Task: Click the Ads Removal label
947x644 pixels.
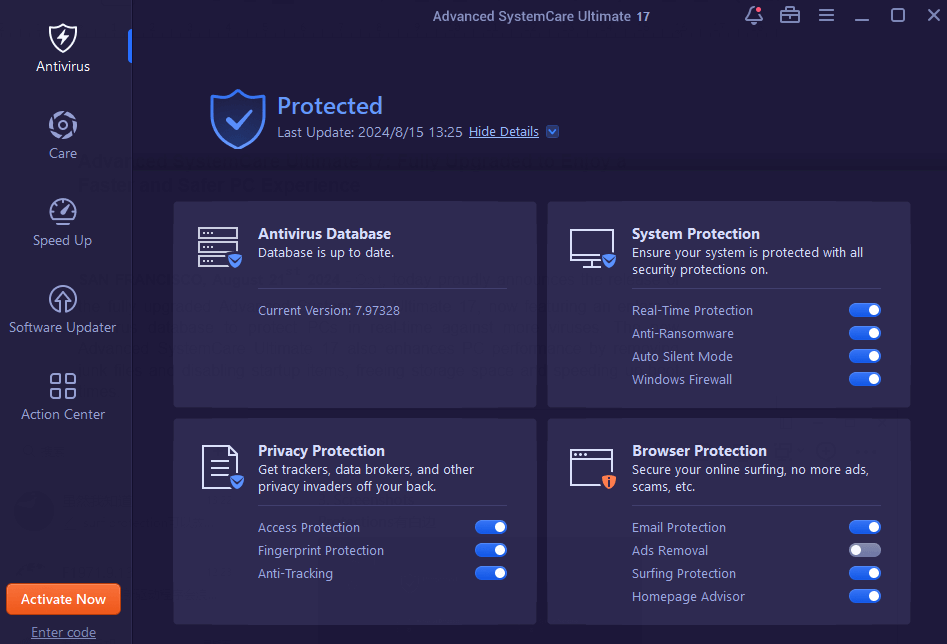Action: point(670,550)
